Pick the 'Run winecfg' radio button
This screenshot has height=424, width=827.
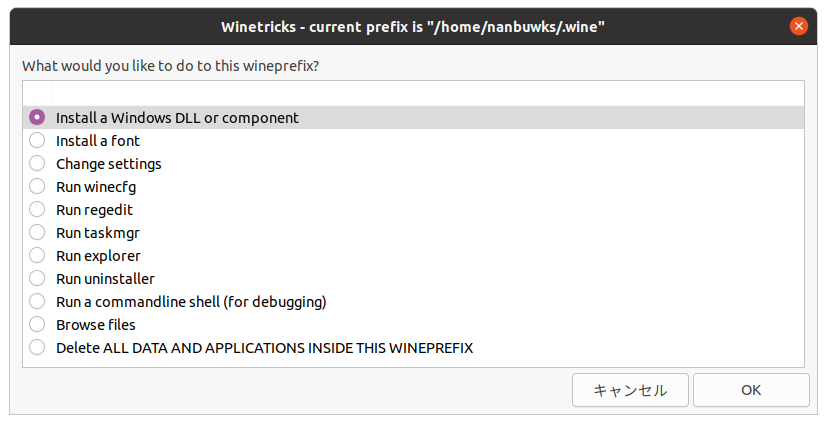(37, 187)
